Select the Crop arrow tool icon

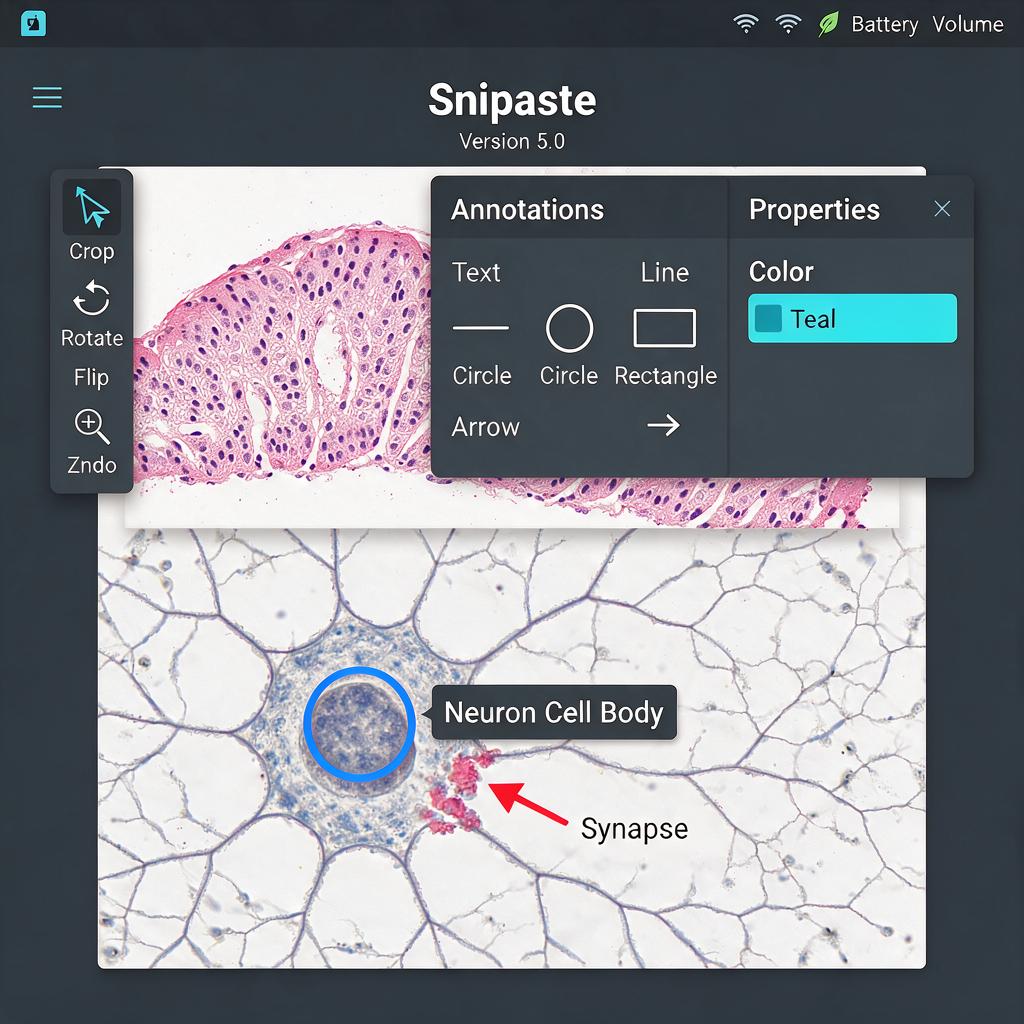[92, 207]
